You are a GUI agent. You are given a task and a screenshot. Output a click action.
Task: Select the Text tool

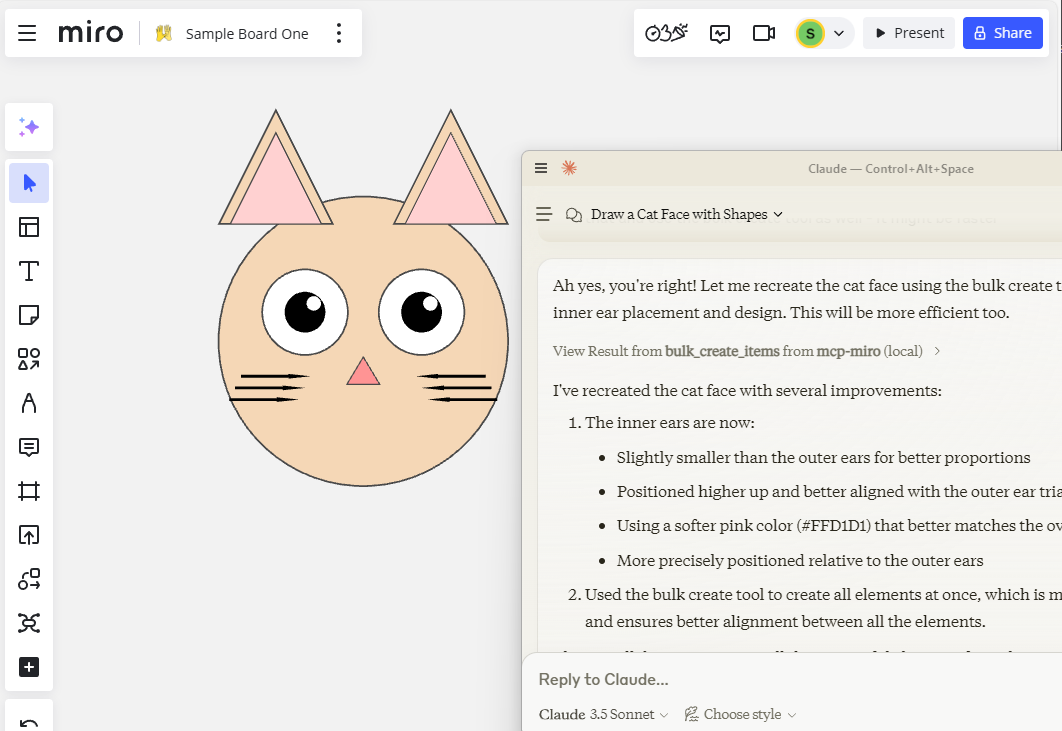[29, 271]
